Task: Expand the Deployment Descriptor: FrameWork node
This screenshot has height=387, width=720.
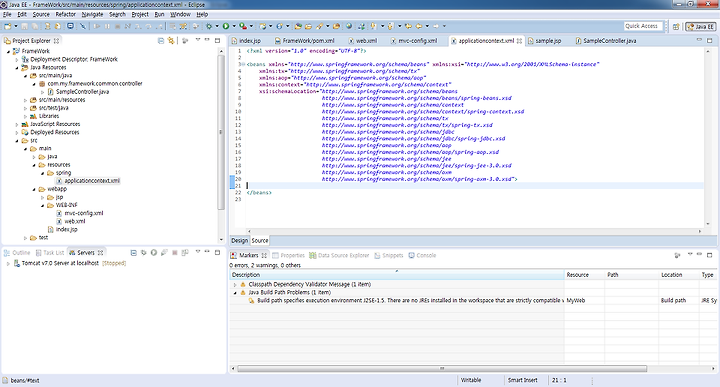Action: (x=17, y=60)
